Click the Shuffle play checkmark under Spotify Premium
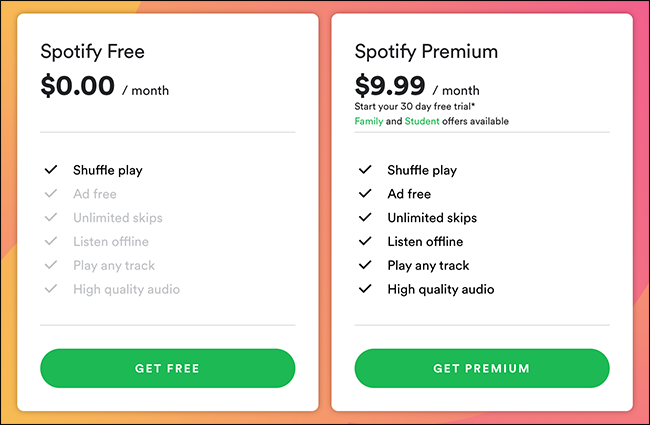Image resolution: width=650 pixels, height=425 pixels. click(365, 170)
